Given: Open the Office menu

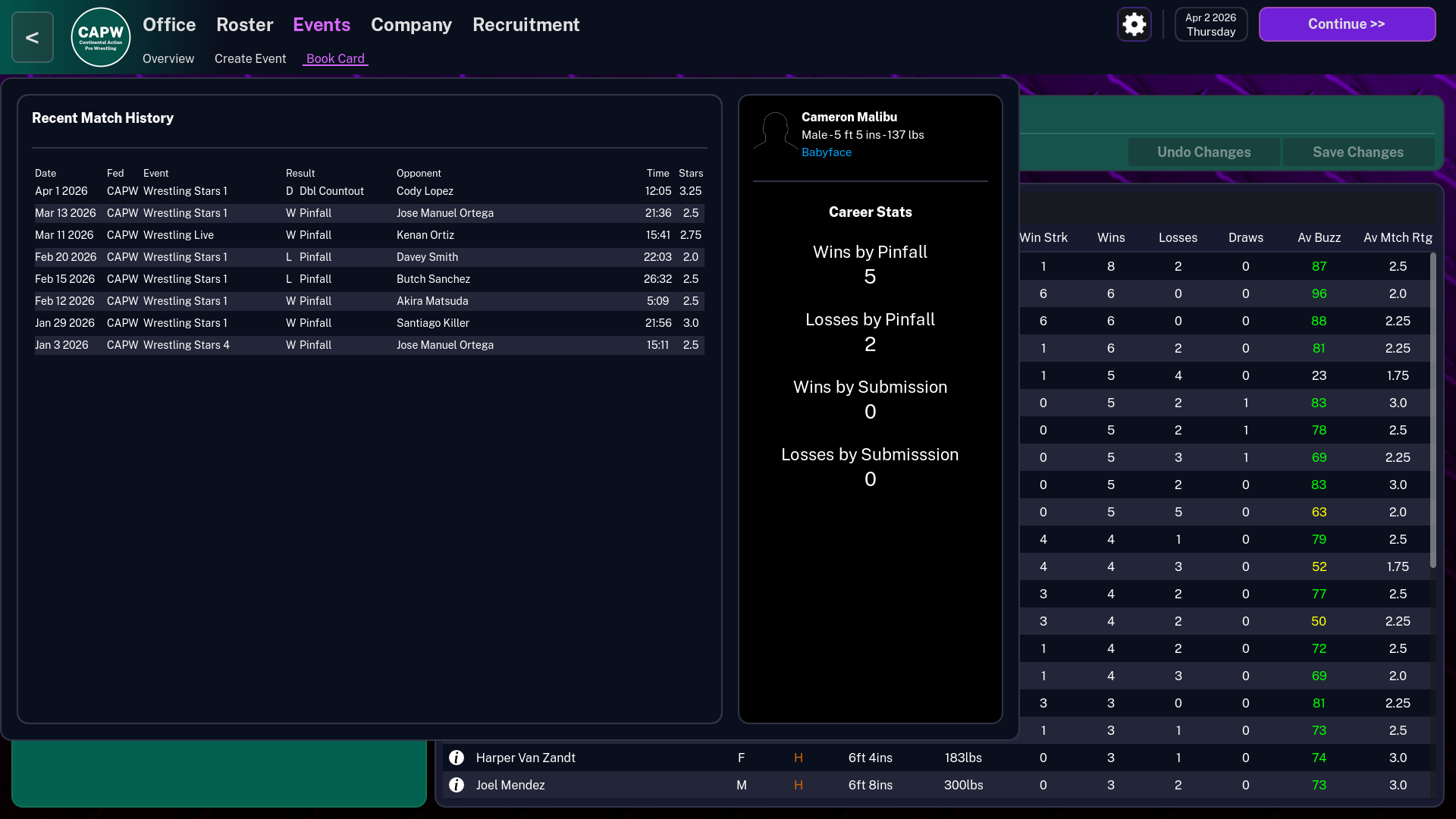Looking at the screenshot, I should (169, 24).
